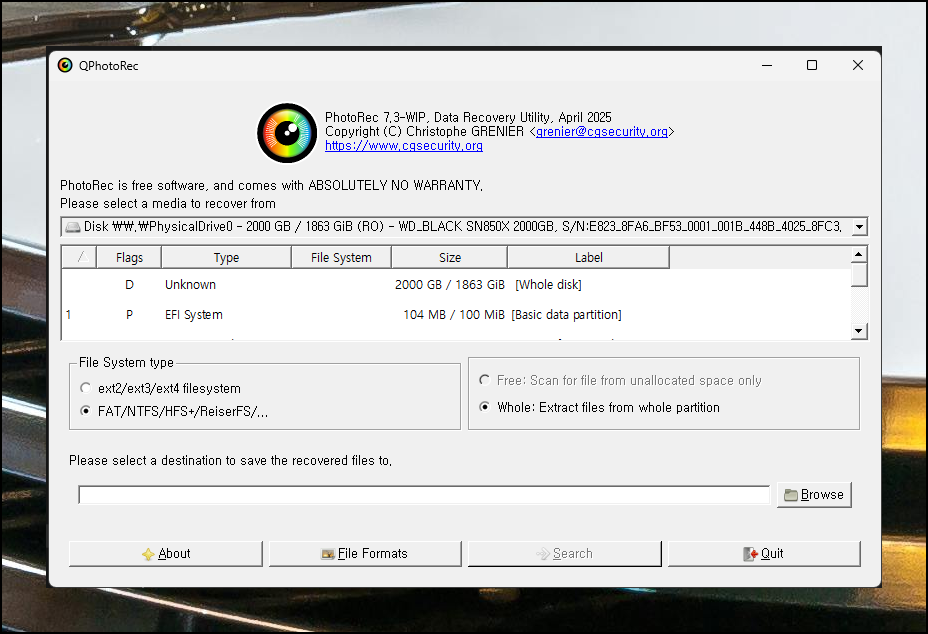This screenshot has width=928, height=634.
Task: Click the "D" flag cell
Action: tap(129, 285)
